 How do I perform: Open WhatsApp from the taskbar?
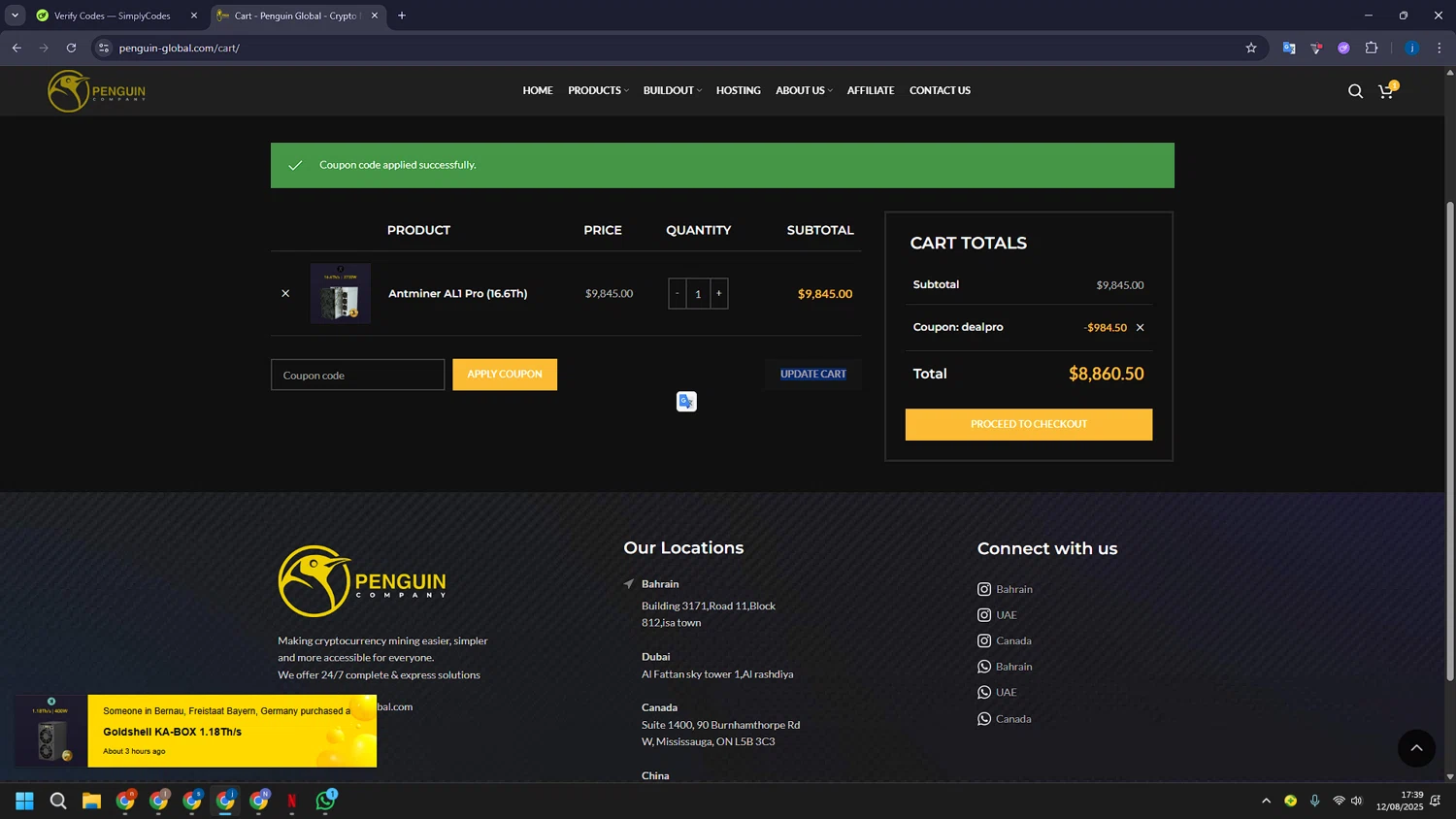click(x=325, y=801)
